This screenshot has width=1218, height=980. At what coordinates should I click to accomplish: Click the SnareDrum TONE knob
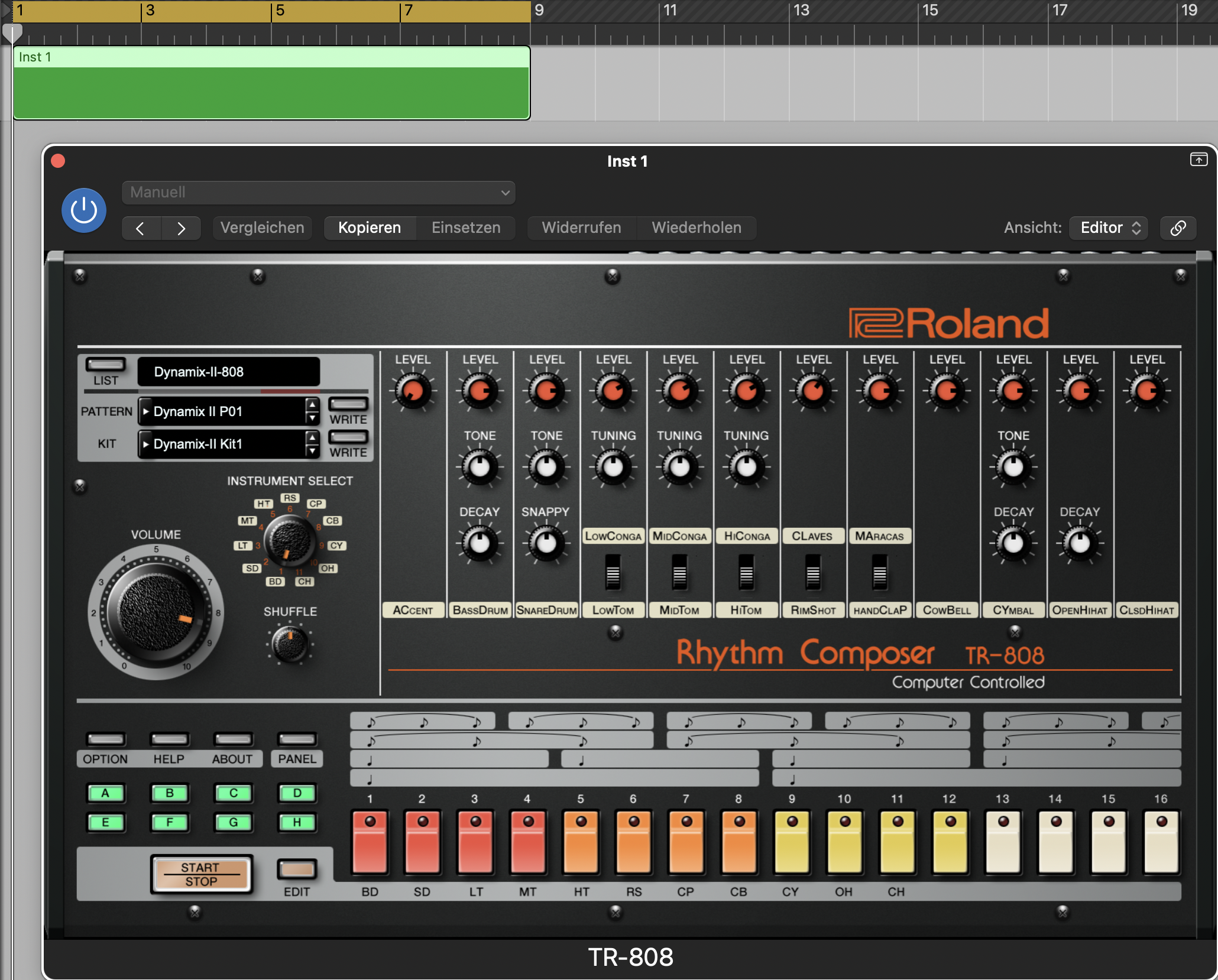click(x=546, y=467)
